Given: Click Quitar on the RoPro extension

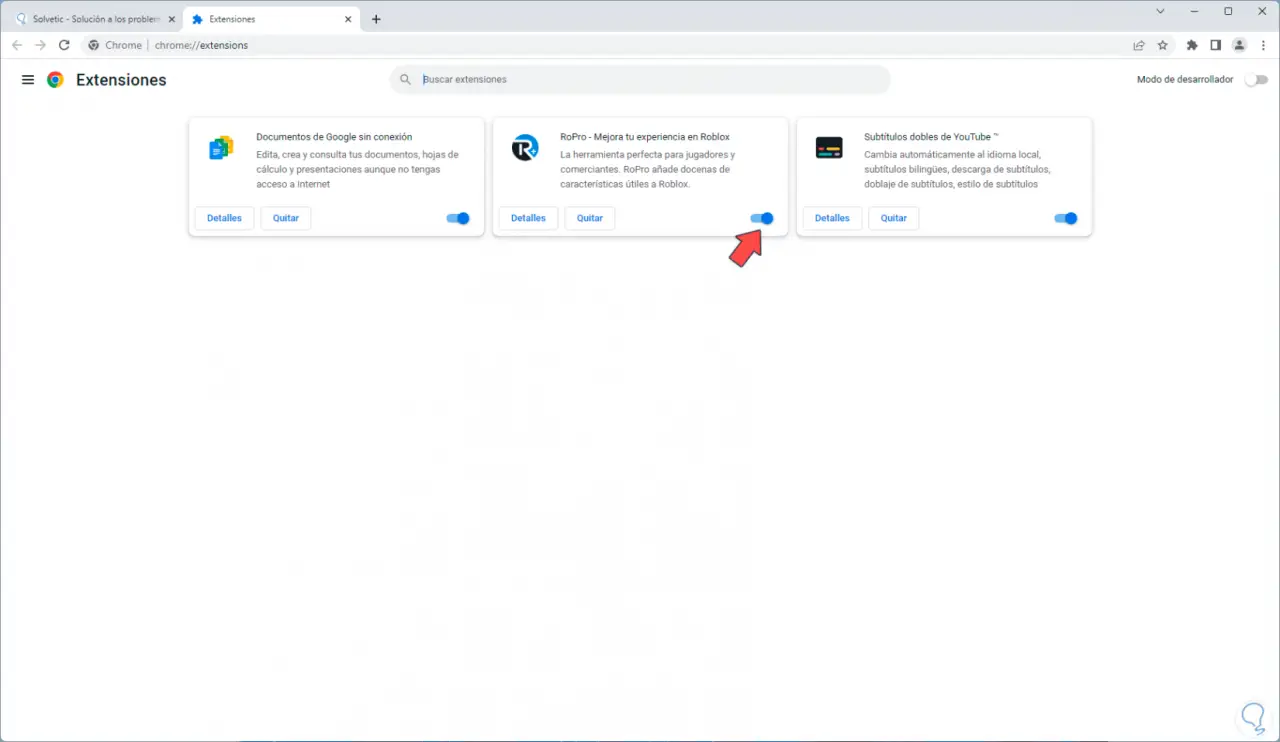Looking at the screenshot, I should [x=590, y=218].
